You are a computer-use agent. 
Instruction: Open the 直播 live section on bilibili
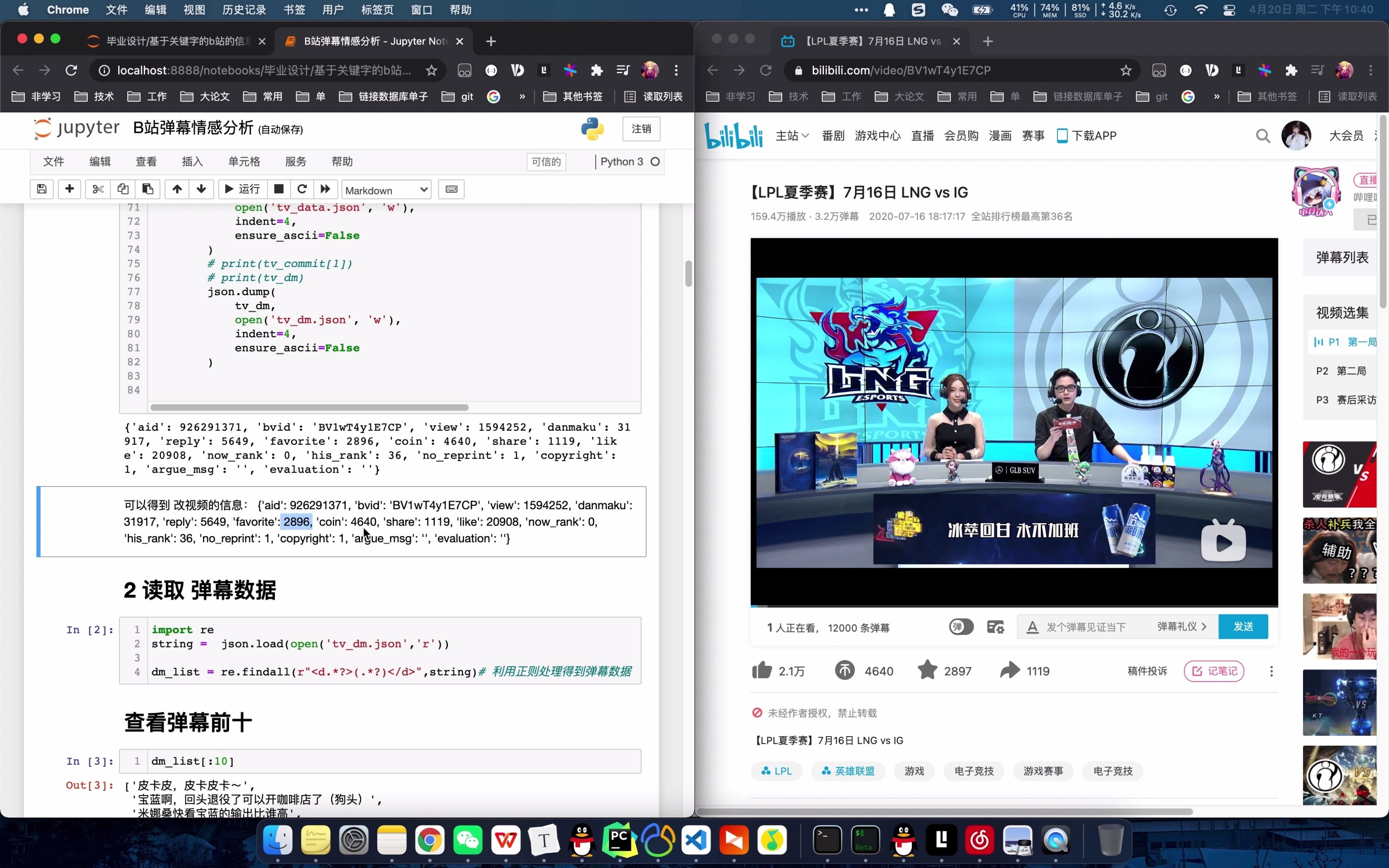[x=922, y=136]
